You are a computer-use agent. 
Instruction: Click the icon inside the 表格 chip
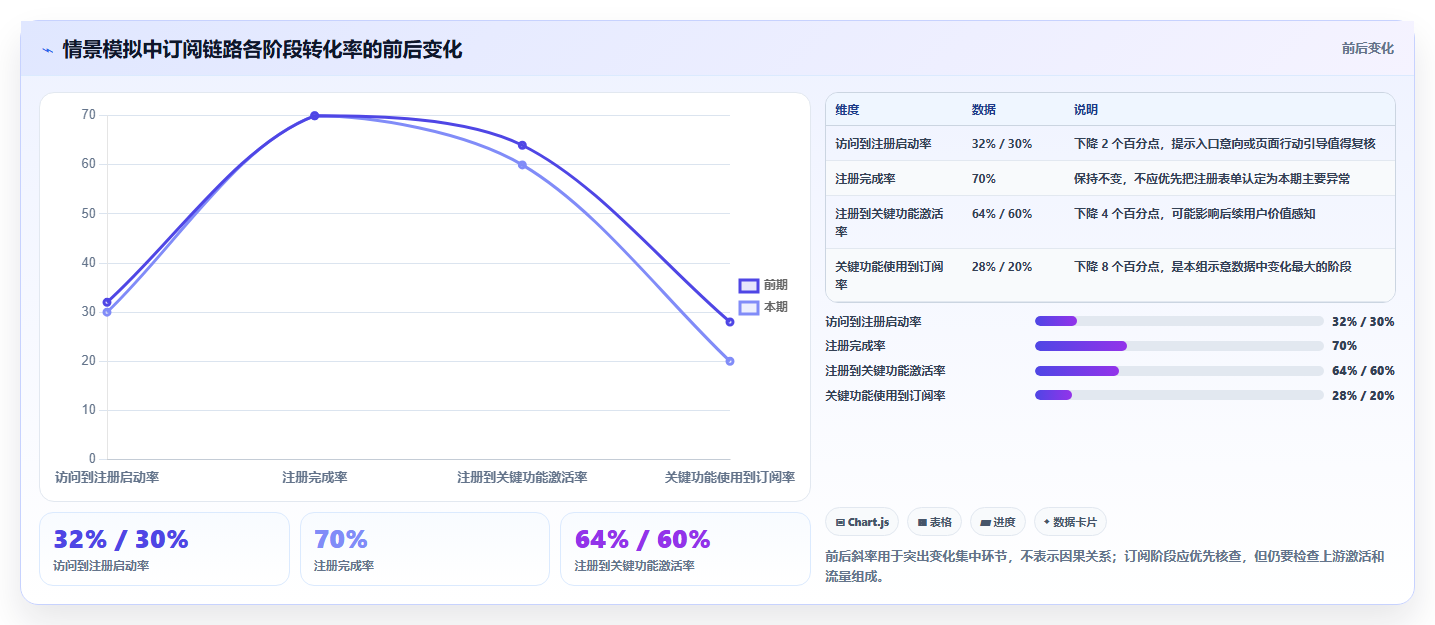point(922,522)
